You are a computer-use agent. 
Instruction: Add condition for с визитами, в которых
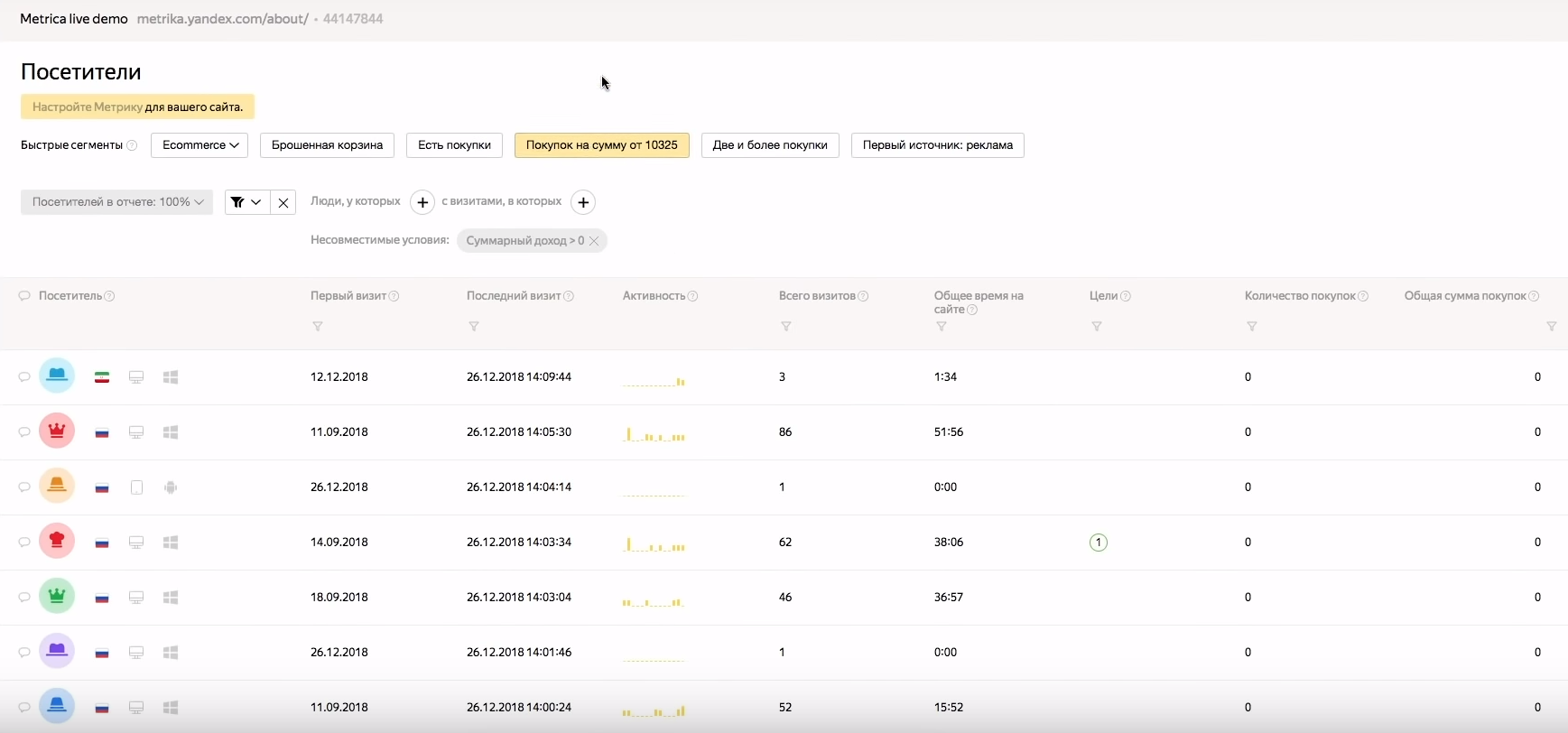584,202
